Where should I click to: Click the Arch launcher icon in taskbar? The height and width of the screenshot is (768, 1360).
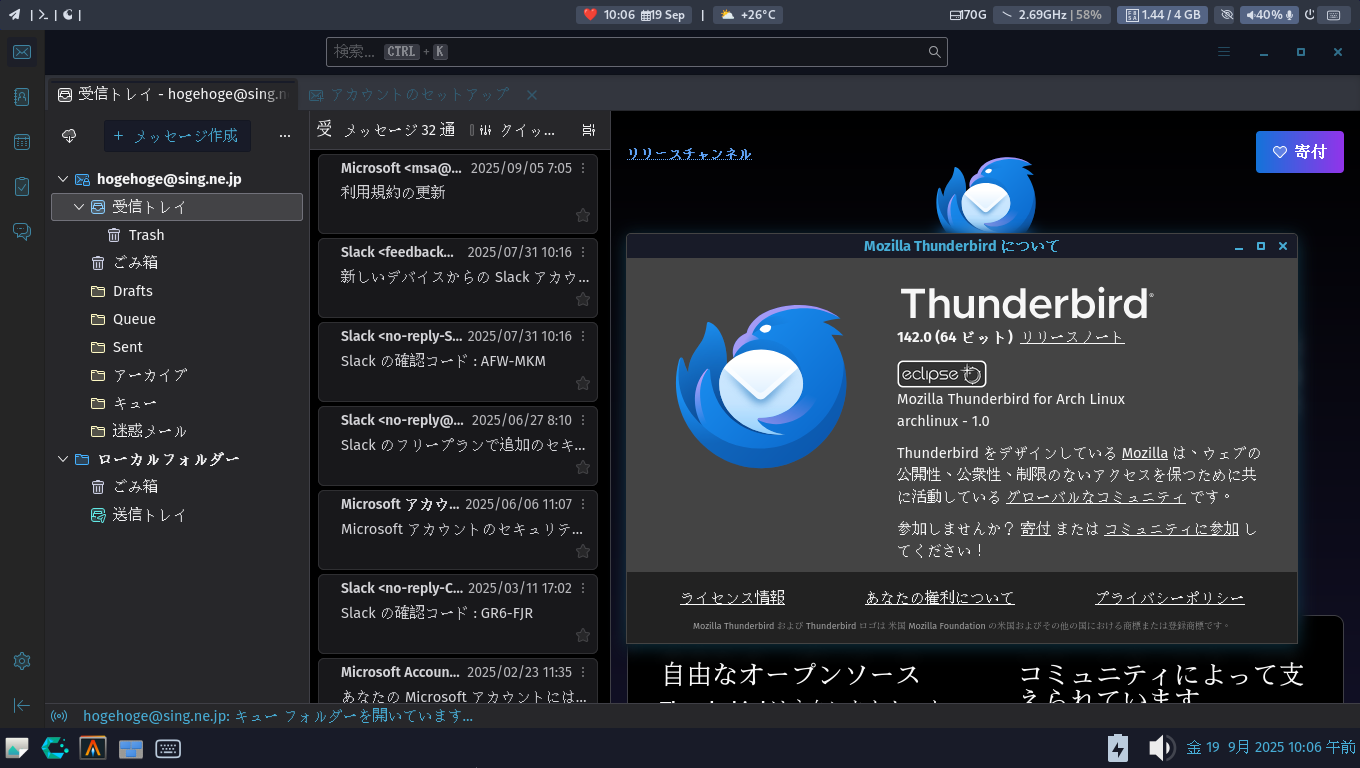[x=93, y=748]
